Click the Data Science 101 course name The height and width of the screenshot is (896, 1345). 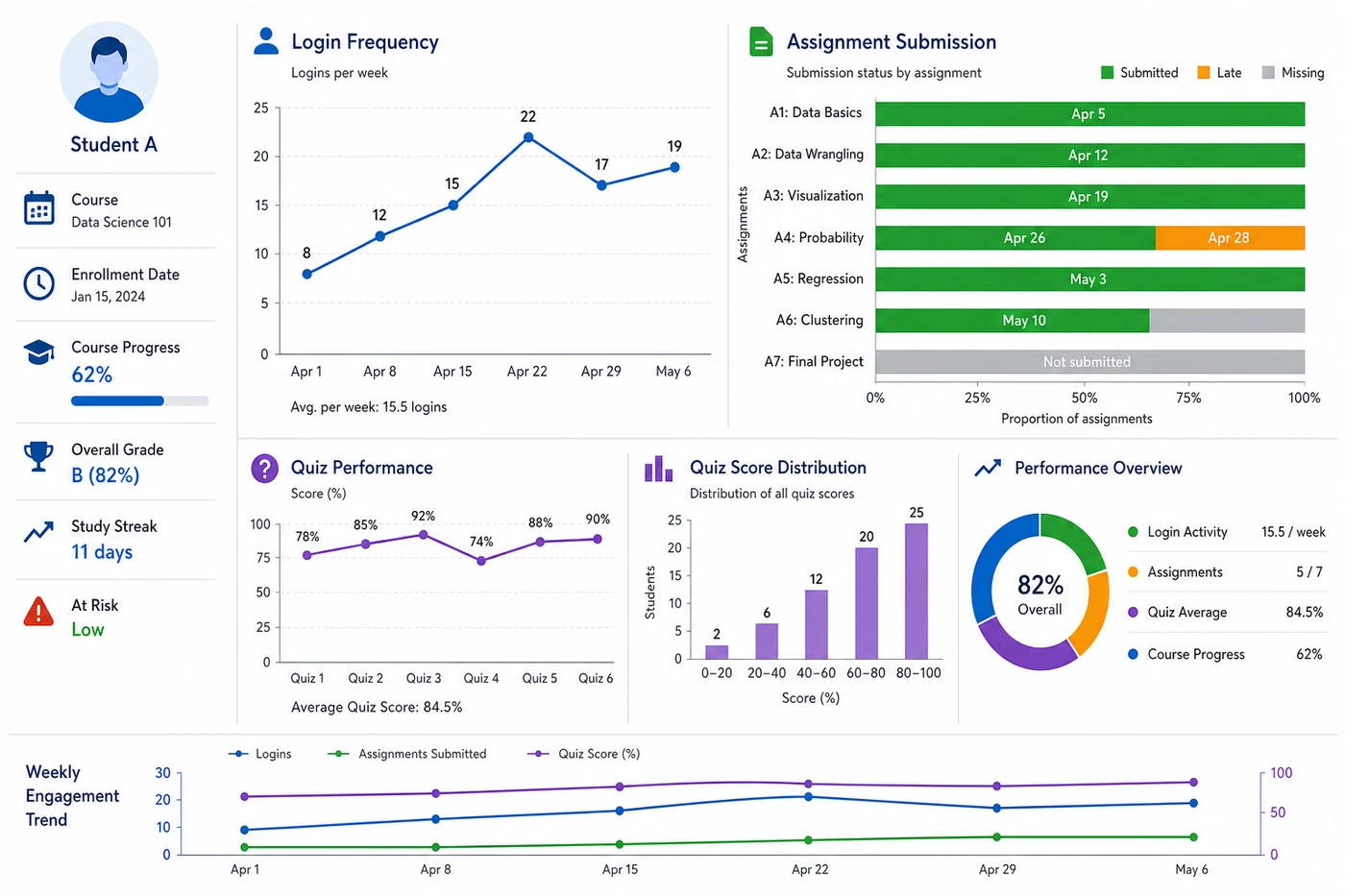tap(122, 222)
